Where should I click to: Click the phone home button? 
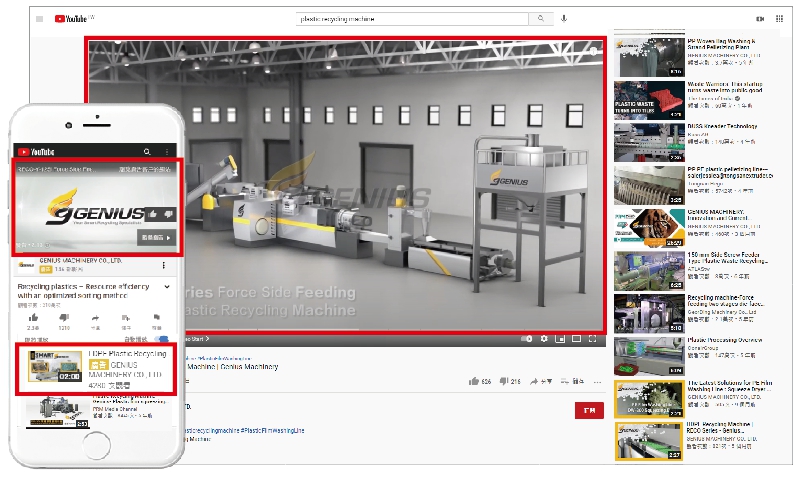[97, 446]
